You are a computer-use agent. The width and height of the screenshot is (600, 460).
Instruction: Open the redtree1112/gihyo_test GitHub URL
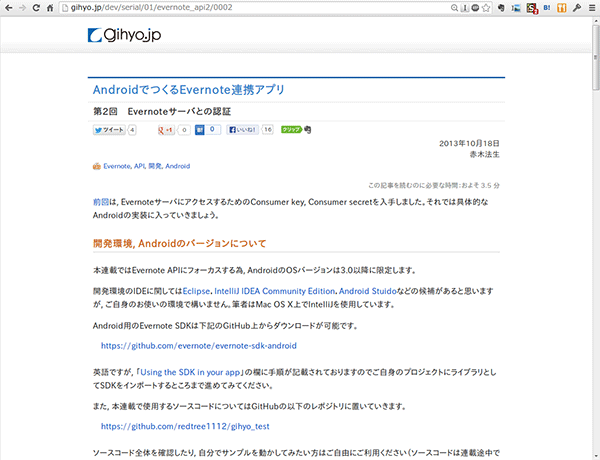point(185,426)
